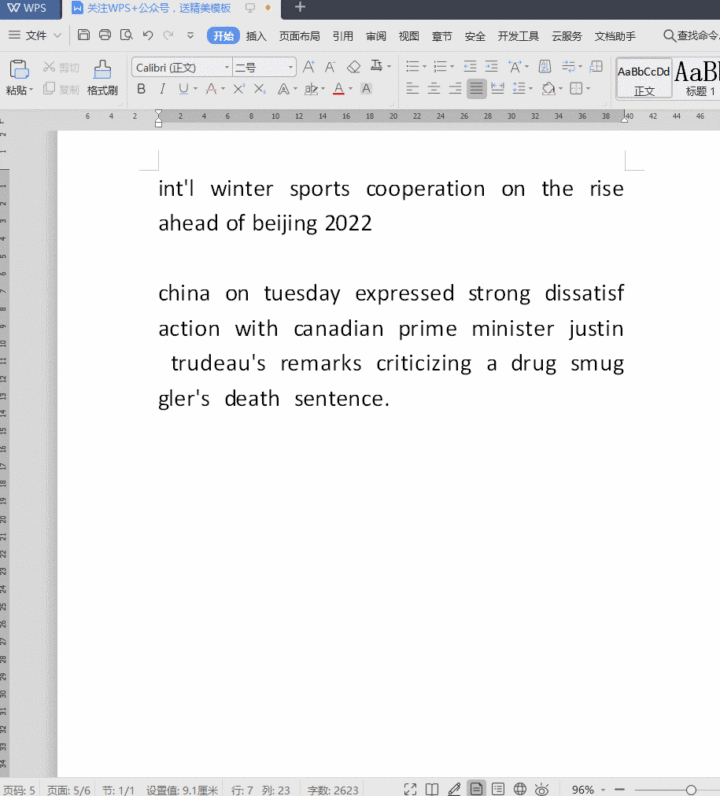Expand the line spacing dropdown
The image size is (720, 796).
point(531,89)
